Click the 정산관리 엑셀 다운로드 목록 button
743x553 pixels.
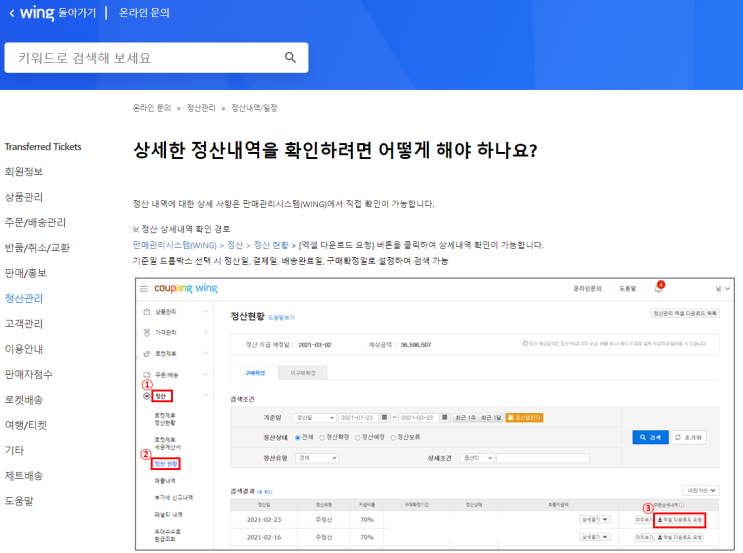click(685, 313)
